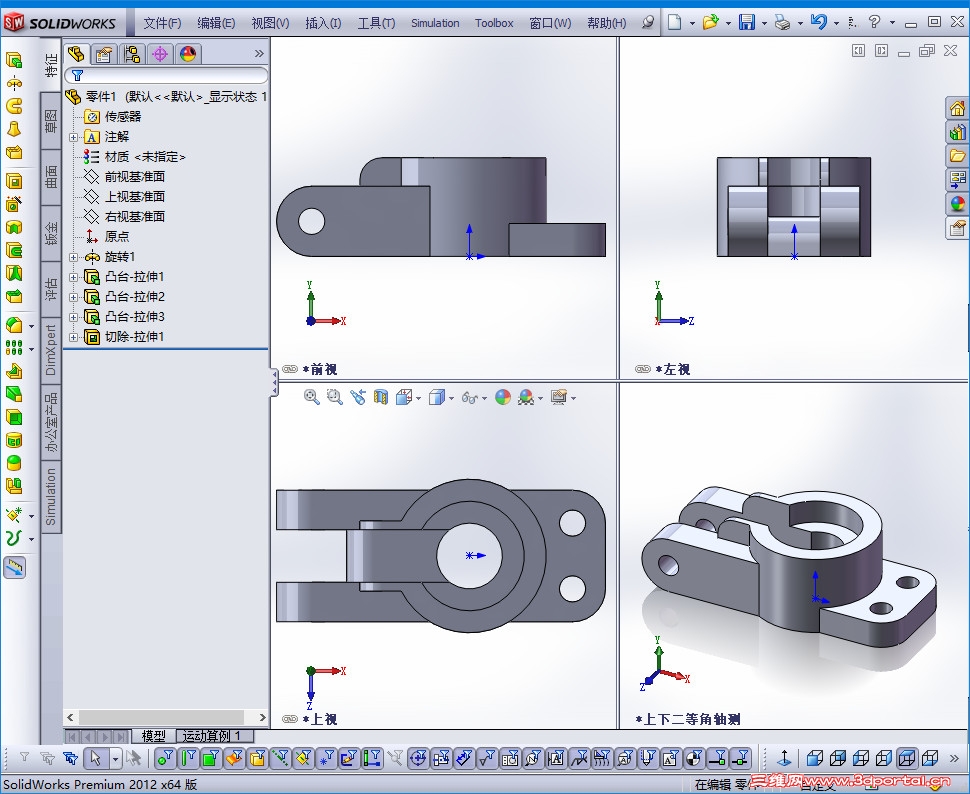Toggle the filter sketch points button
Image resolution: width=970 pixels, height=794 pixels.
click(325, 757)
